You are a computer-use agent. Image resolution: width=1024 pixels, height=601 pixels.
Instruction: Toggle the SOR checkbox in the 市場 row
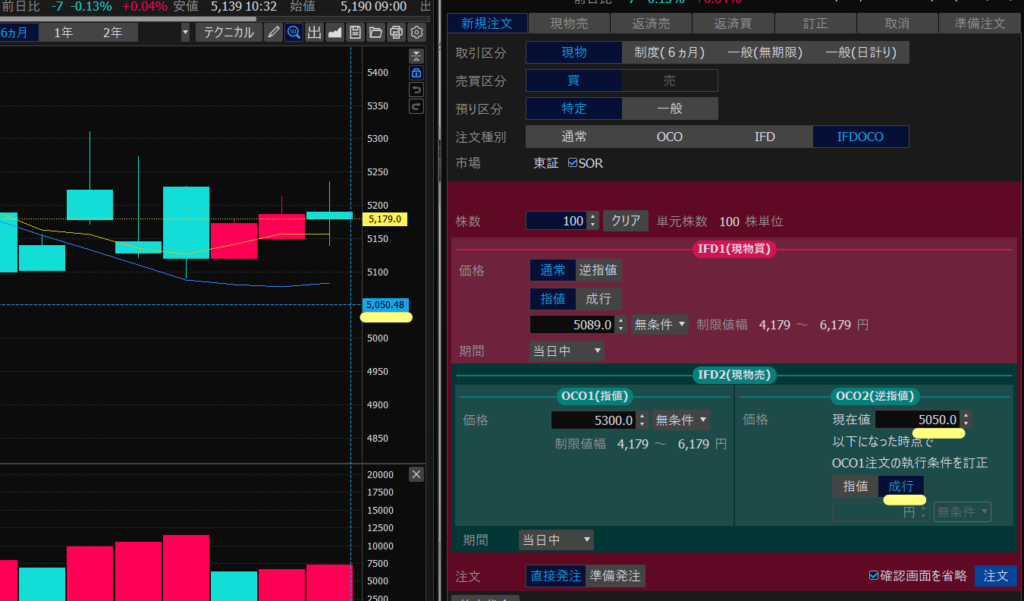(572, 163)
